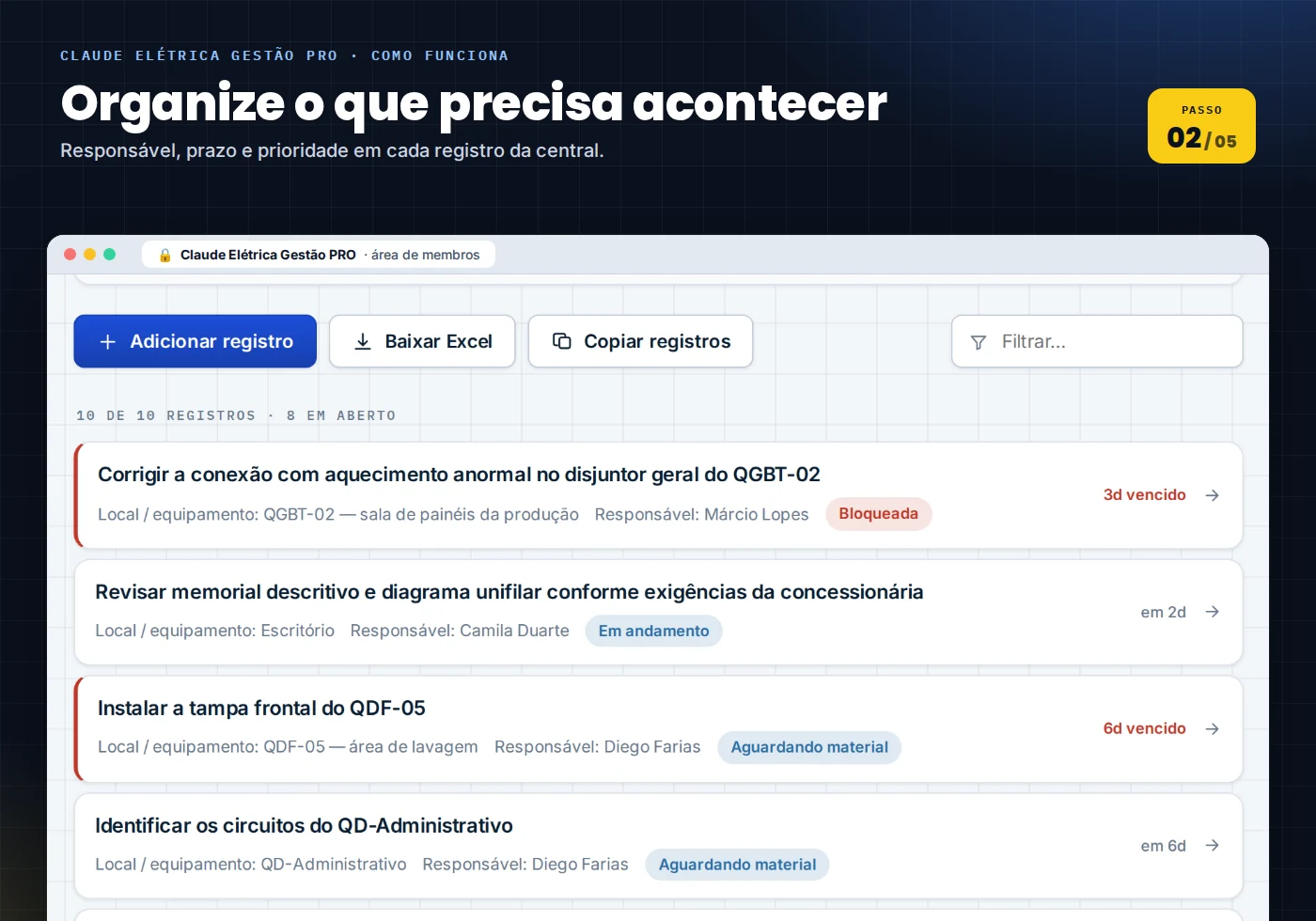Click the PASSO 02/05 step badge
1316x921 pixels.
point(1201,126)
